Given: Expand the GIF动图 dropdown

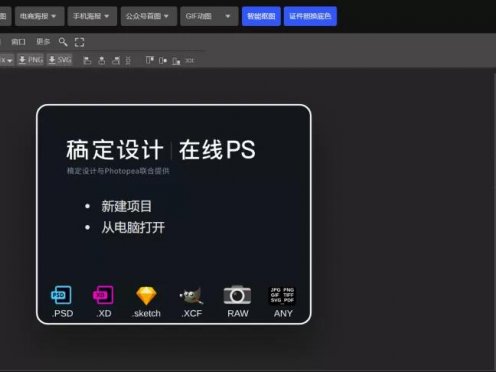Looking at the screenshot, I should coord(209,16).
